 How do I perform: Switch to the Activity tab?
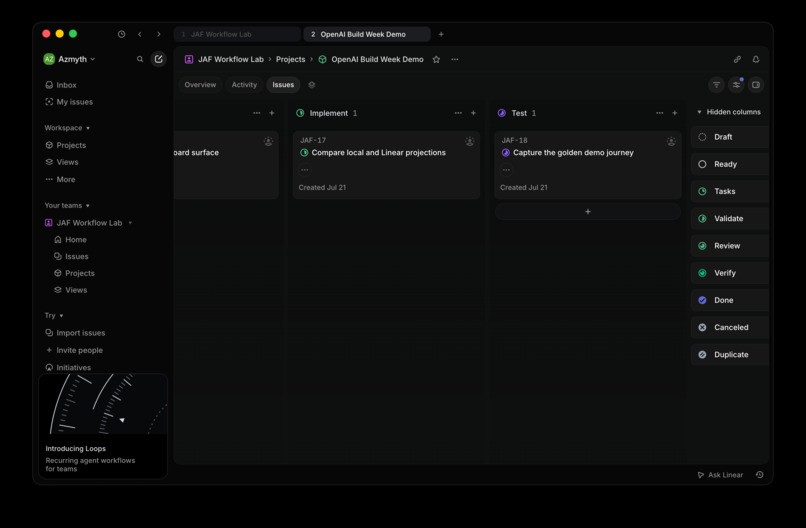pyautogui.click(x=244, y=85)
